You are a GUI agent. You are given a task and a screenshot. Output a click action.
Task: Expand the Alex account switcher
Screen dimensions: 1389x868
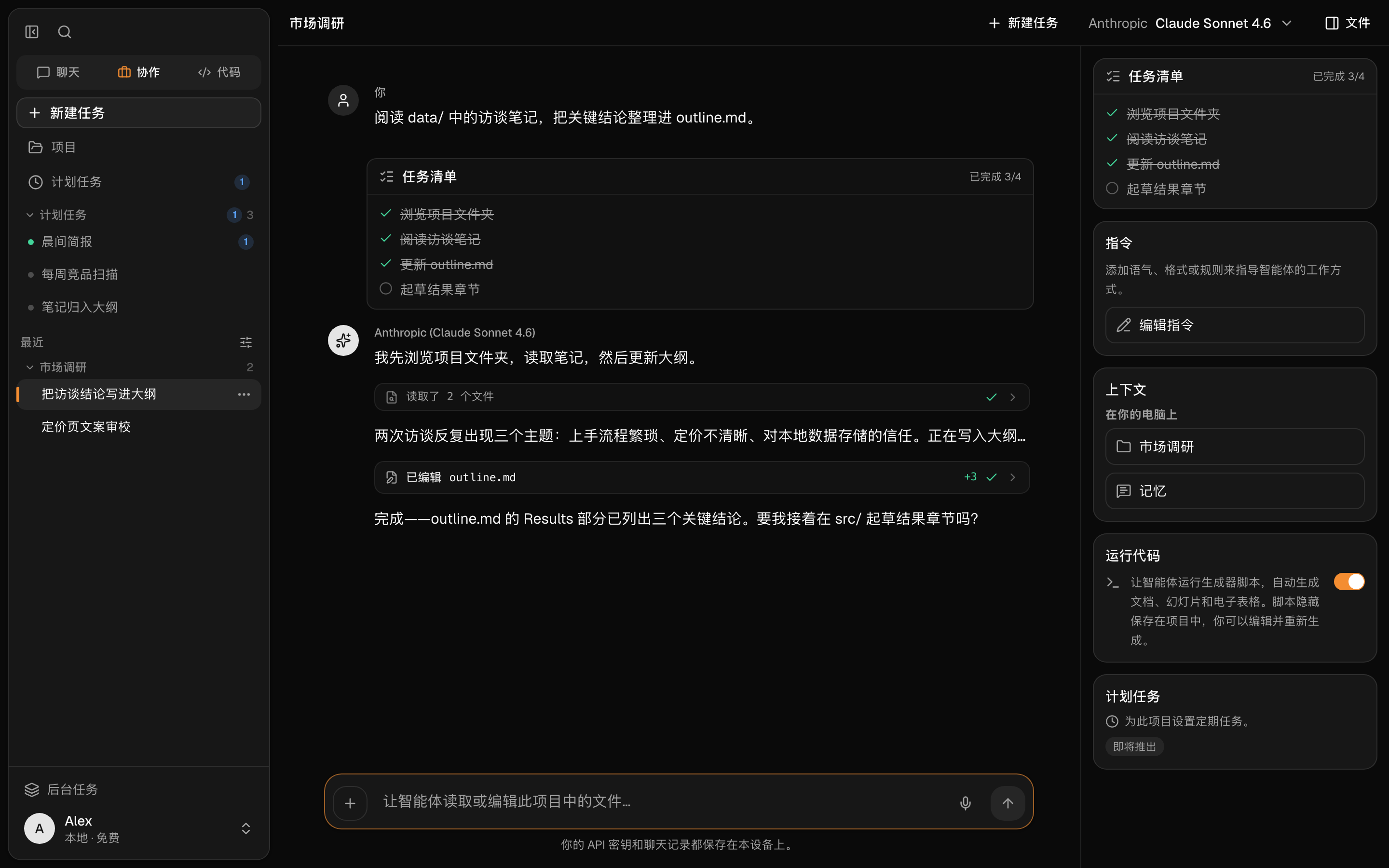(245, 828)
